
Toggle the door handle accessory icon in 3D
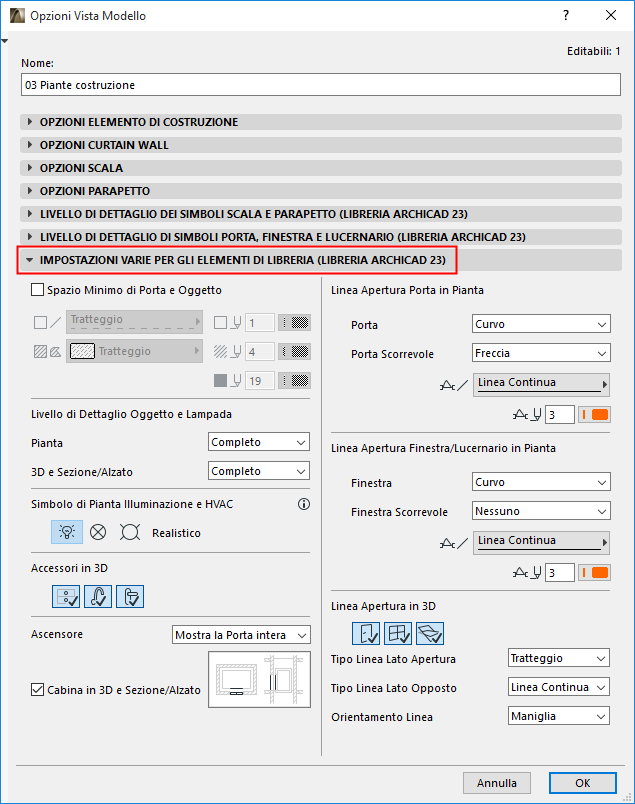coord(130,596)
